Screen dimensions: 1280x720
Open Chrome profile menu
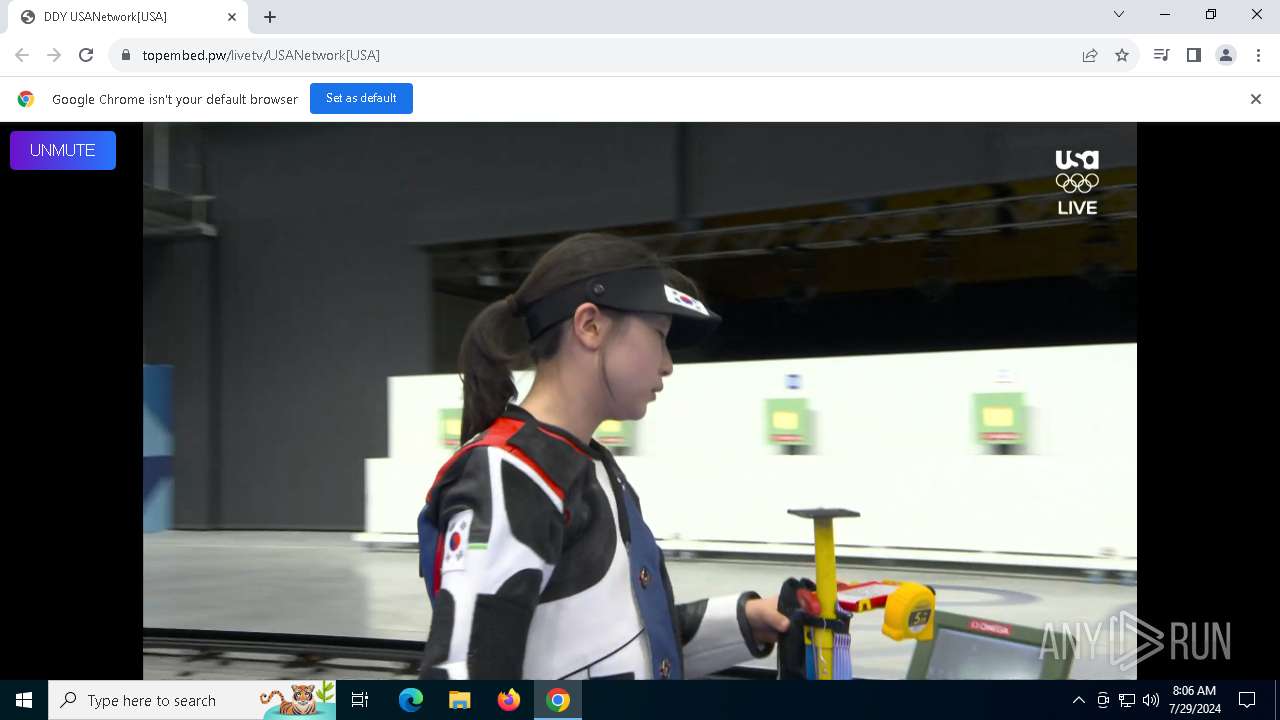point(1226,55)
